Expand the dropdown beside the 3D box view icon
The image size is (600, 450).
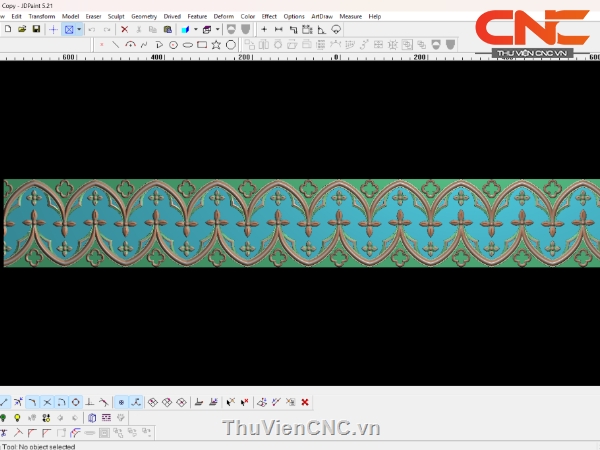(218, 30)
